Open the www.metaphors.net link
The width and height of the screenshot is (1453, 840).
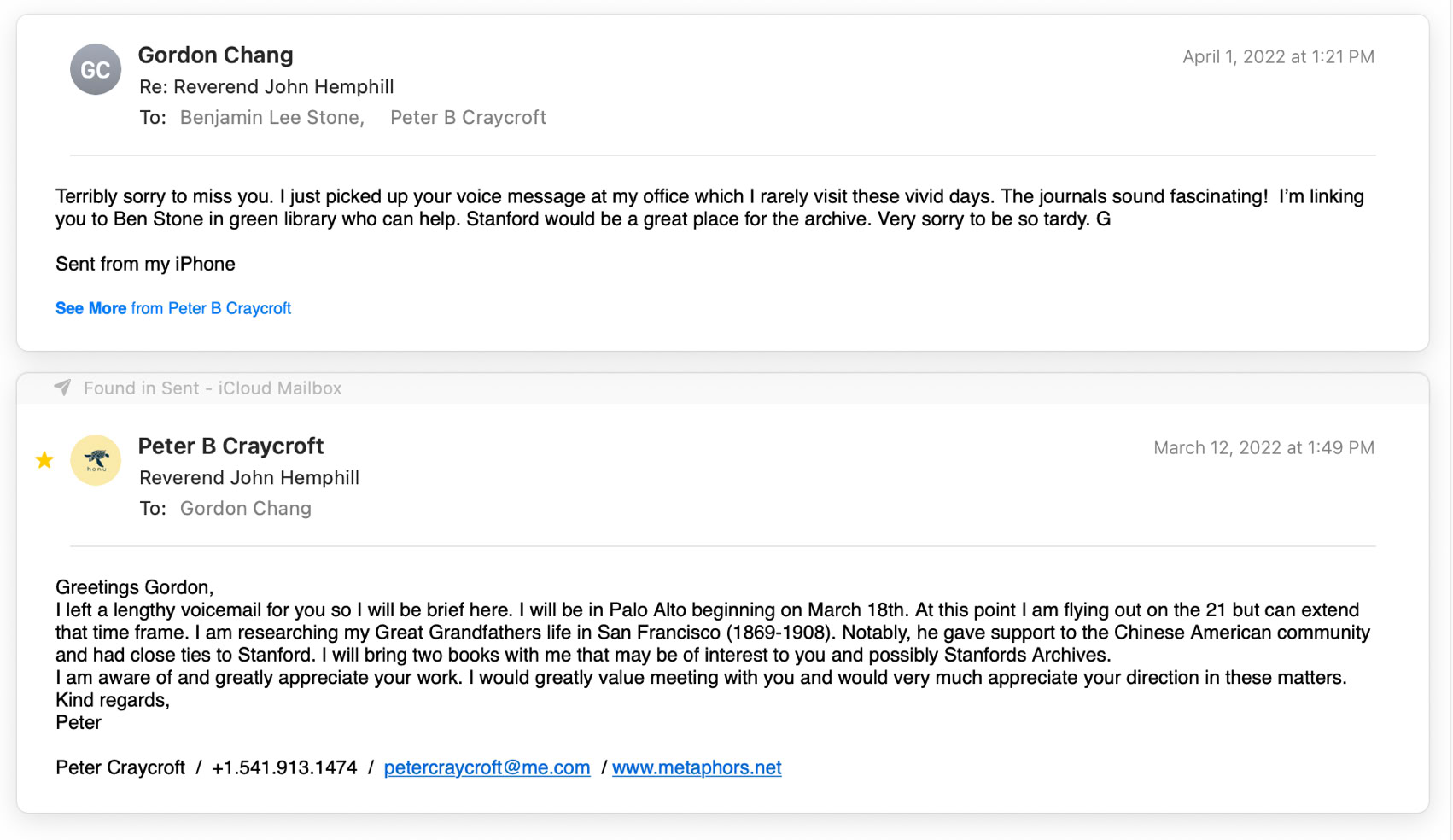tap(697, 767)
